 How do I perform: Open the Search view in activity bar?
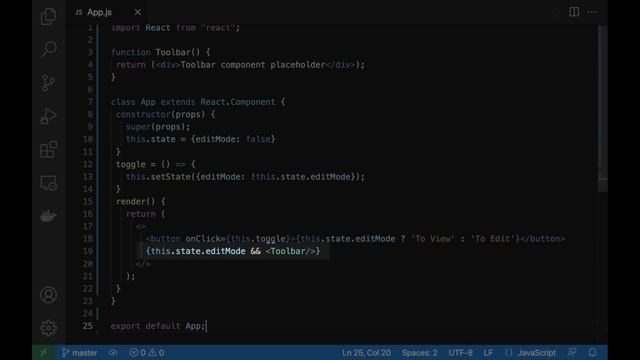click(x=49, y=49)
